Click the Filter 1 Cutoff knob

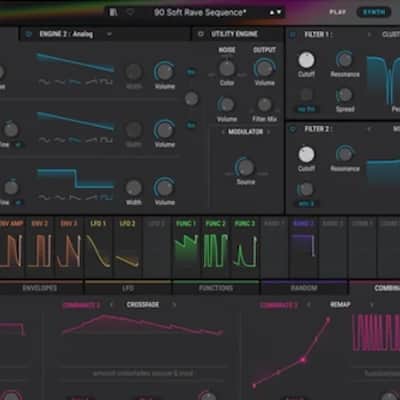pos(306,60)
